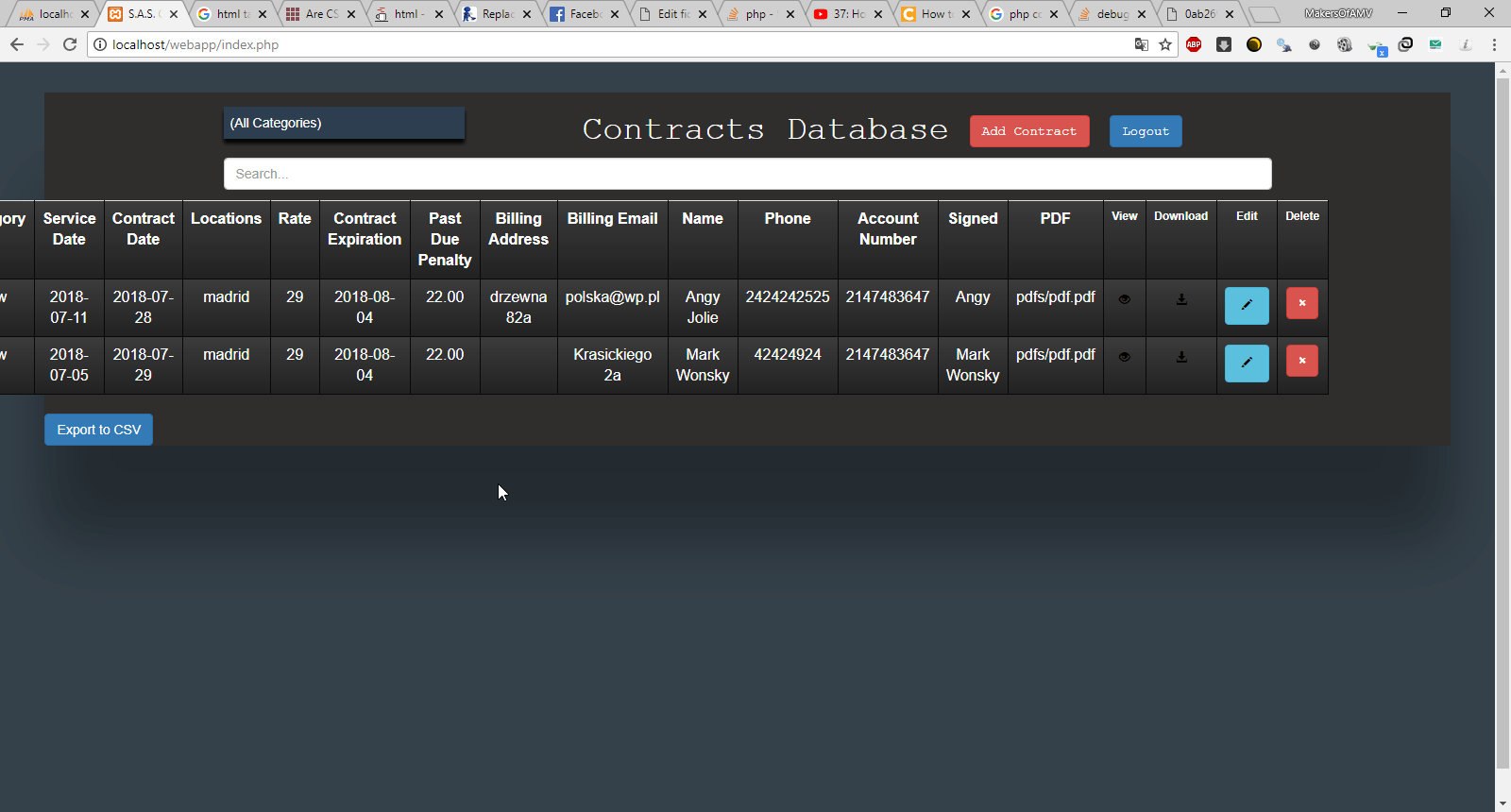The height and width of the screenshot is (812, 1511).
Task: Edit the Mark Wonsky contract row
Action: (x=1247, y=363)
